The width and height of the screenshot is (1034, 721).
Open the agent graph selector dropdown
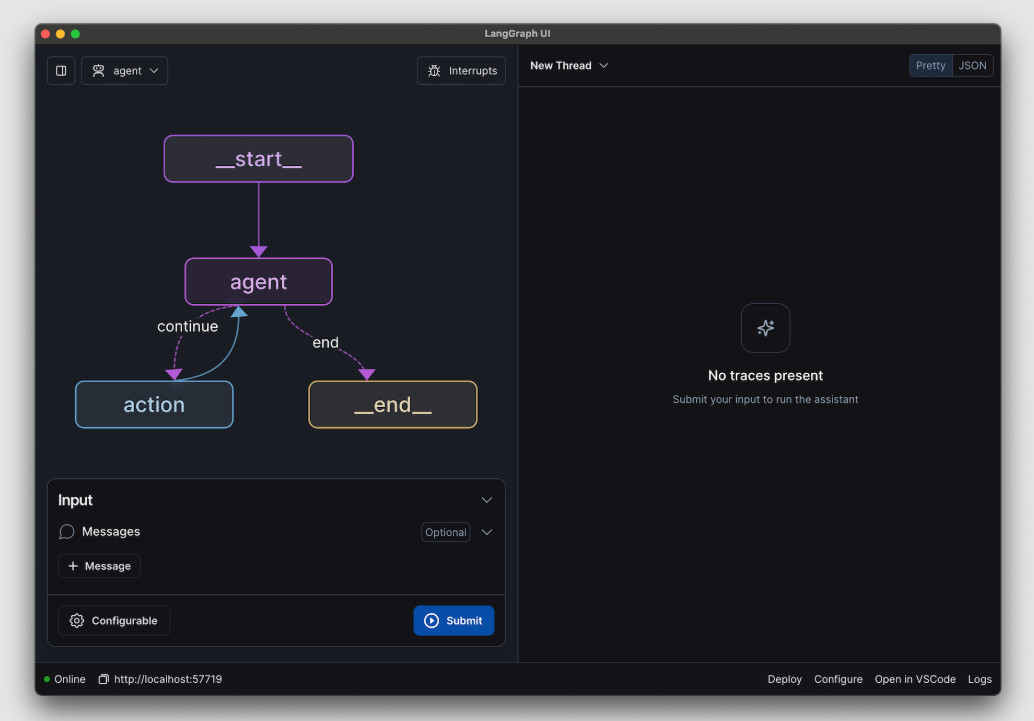click(125, 71)
